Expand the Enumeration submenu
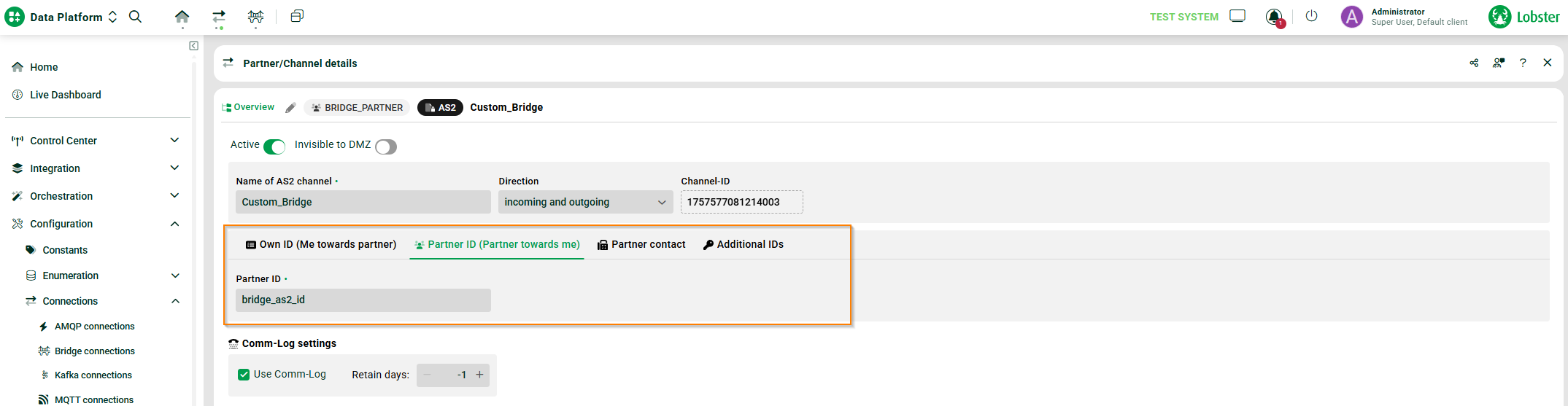The height and width of the screenshot is (406, 1568). point(175,276)
